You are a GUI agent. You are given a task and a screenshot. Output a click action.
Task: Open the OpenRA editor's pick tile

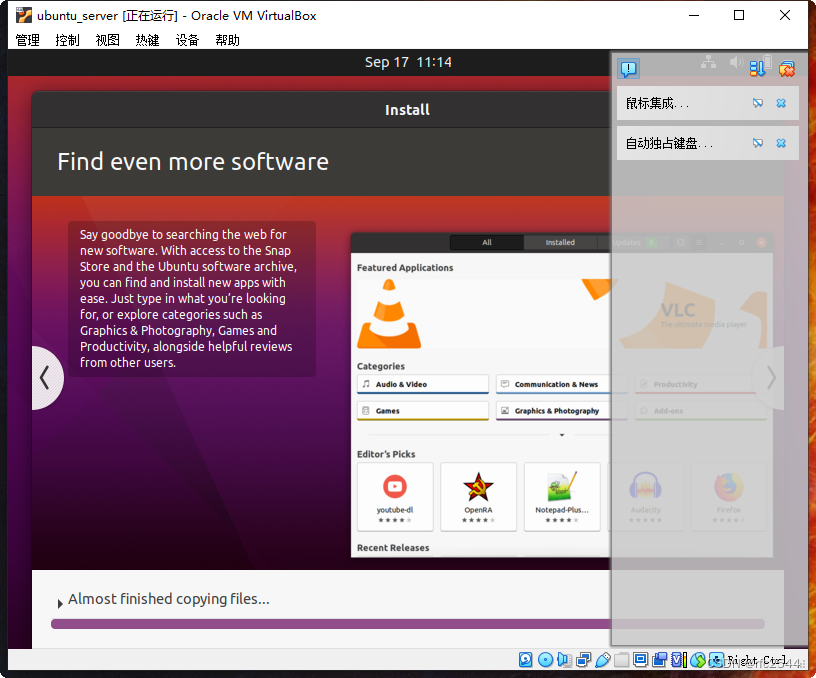(478, 497)
